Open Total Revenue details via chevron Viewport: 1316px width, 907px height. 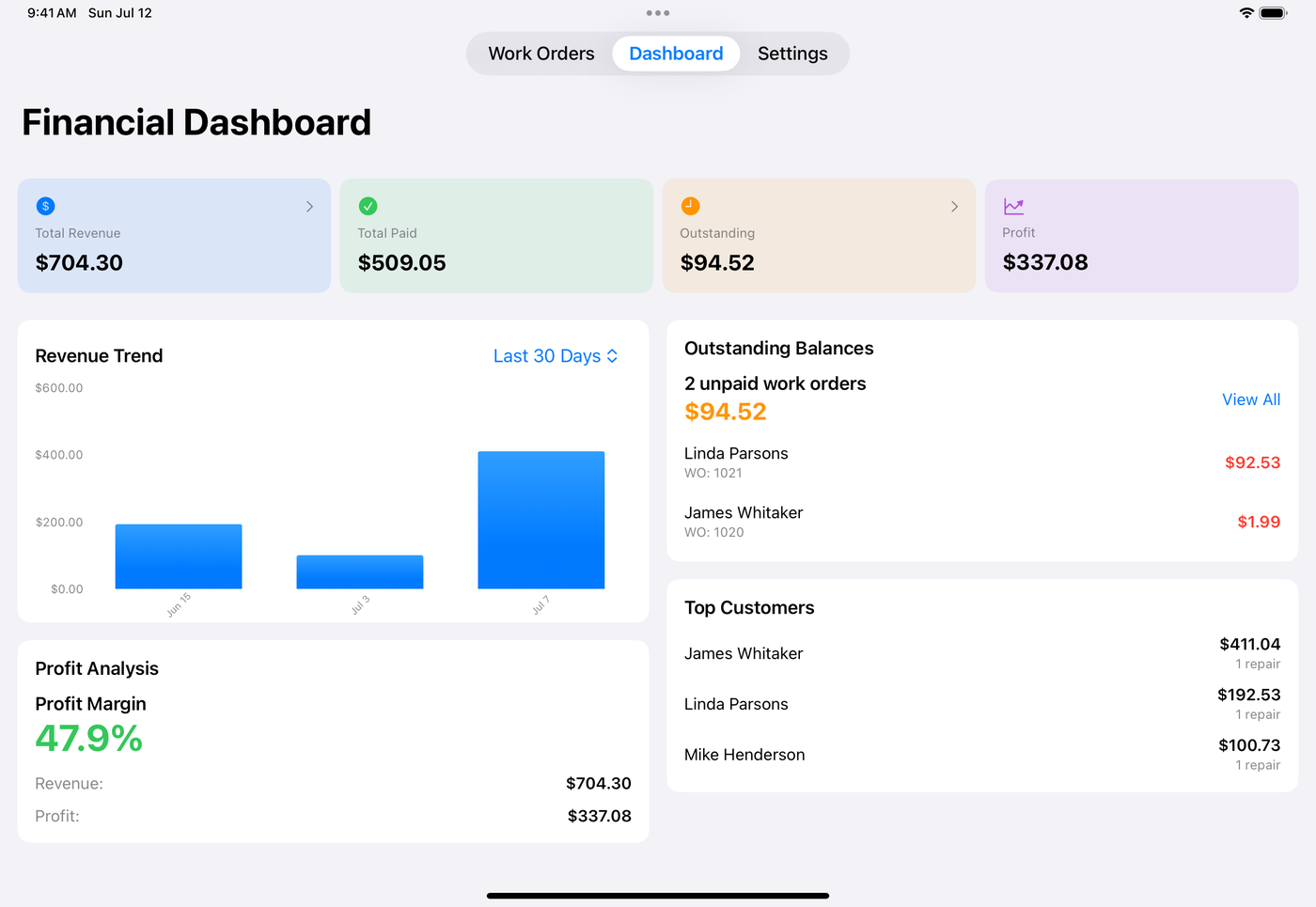pos(309,207)
